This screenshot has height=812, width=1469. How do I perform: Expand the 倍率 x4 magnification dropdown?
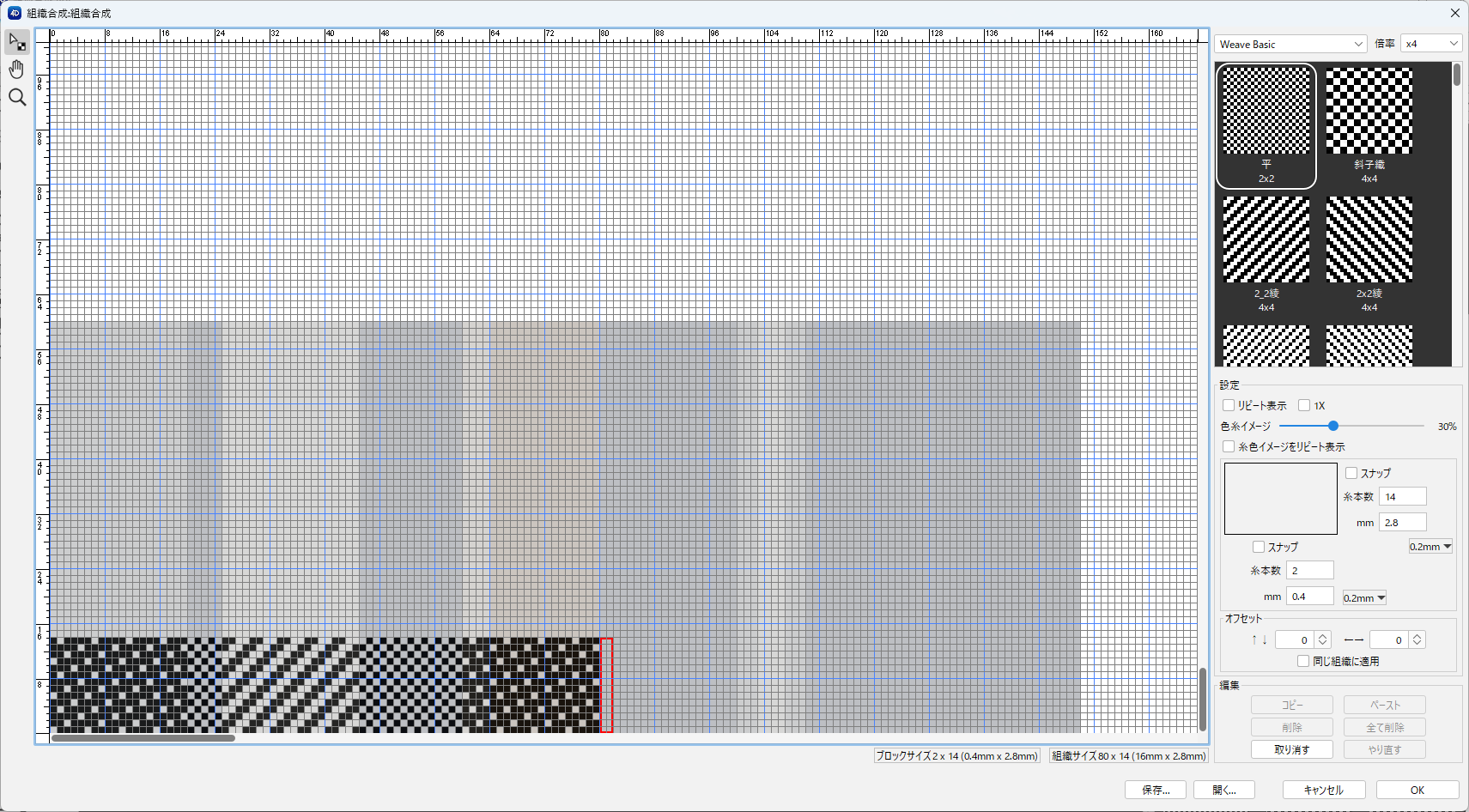pos(1430,44)
